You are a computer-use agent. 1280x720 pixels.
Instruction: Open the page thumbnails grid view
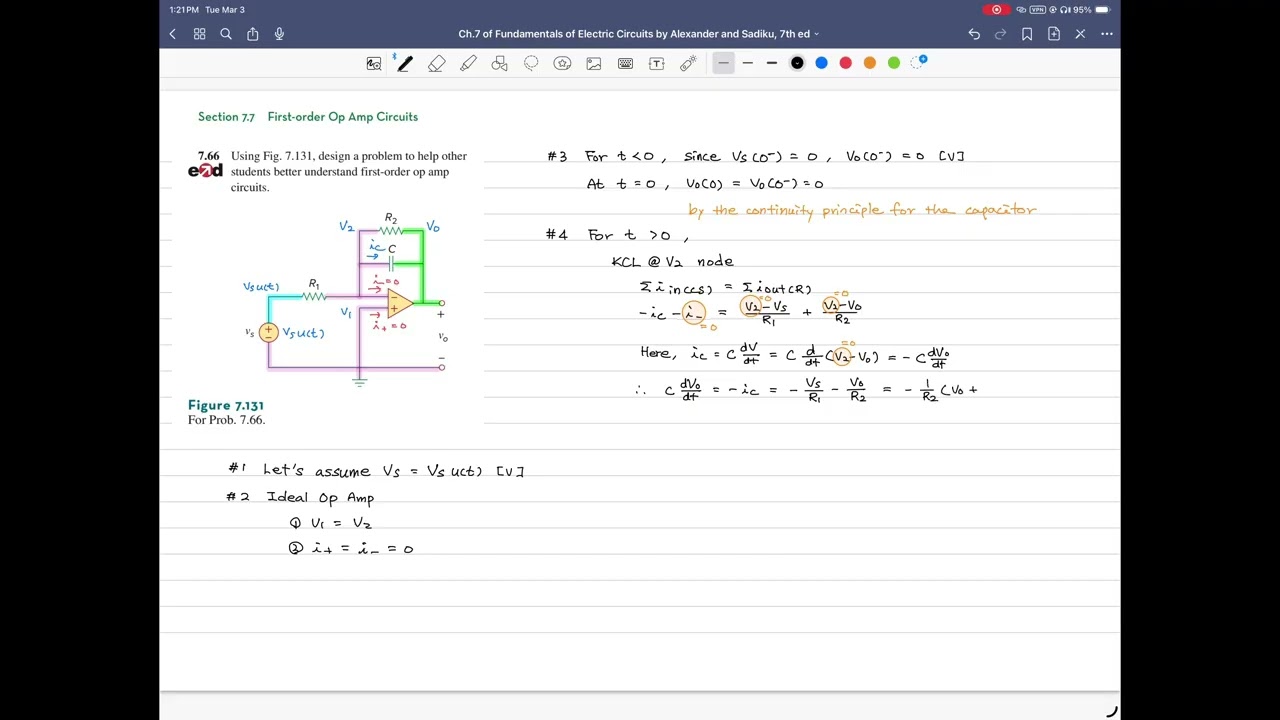point(199,34)
